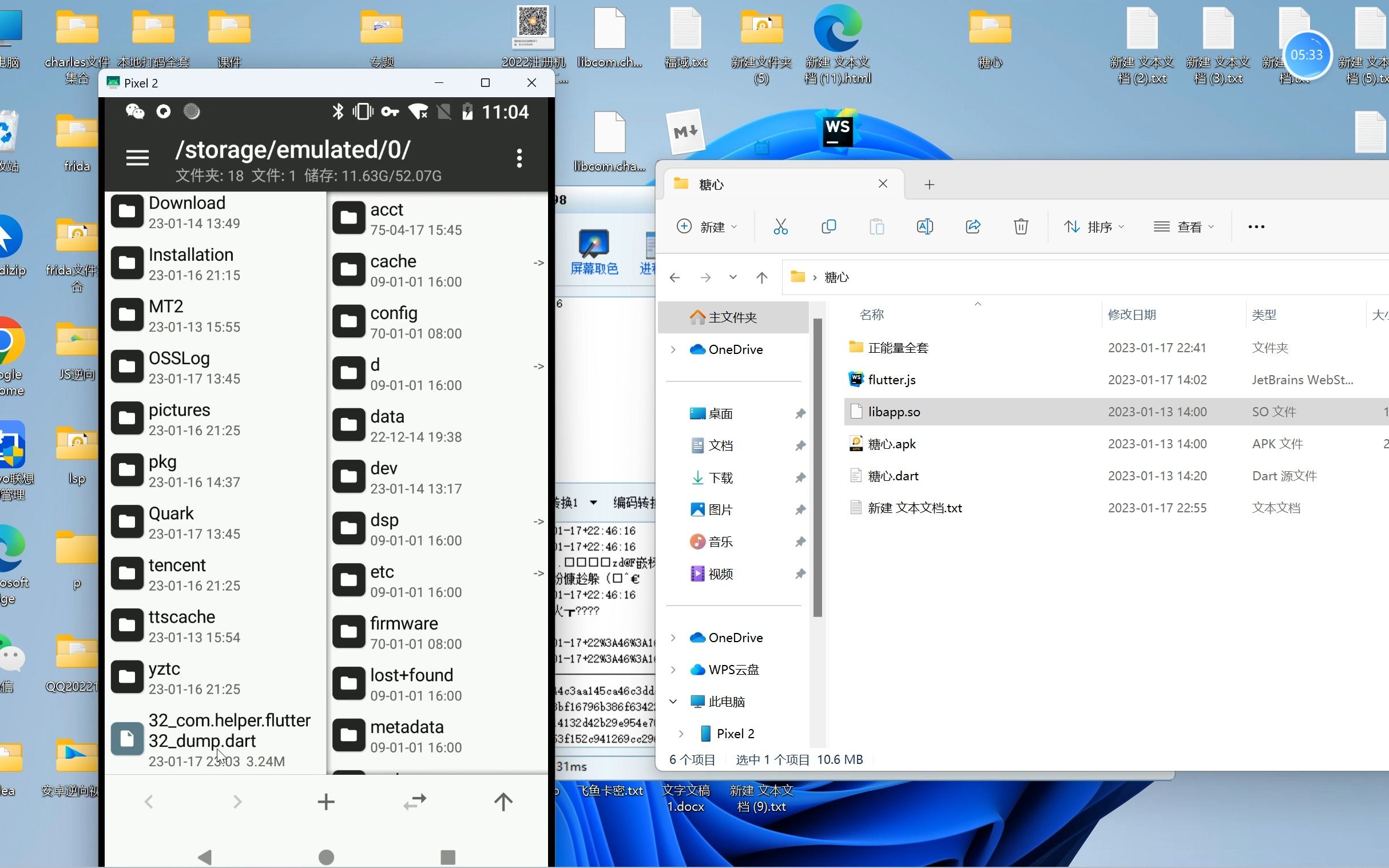Click the transfer/swap arrows icon bottom toolbar

click(x=415, y=800)
